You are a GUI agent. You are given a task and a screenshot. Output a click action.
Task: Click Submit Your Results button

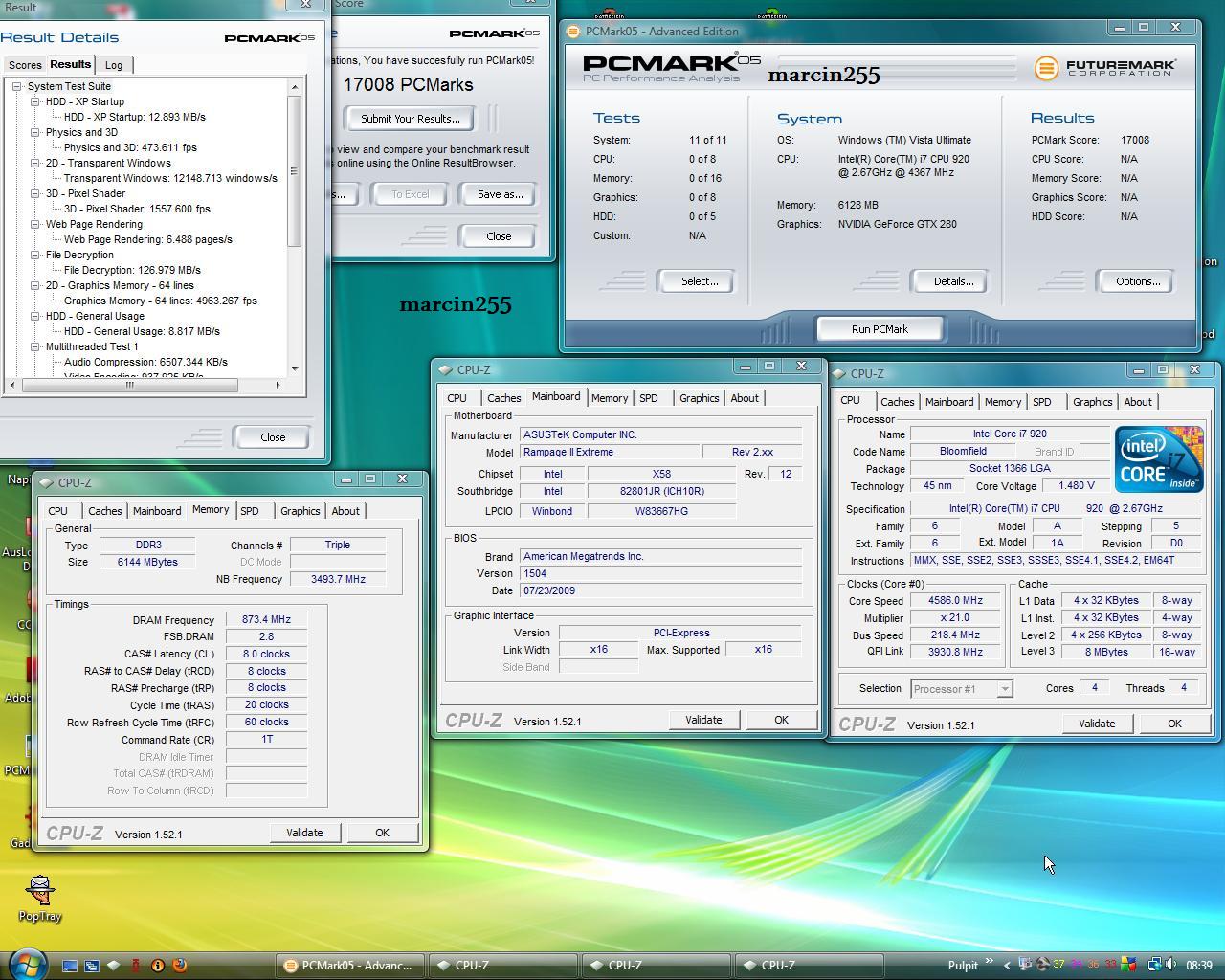tap(410, 119)
